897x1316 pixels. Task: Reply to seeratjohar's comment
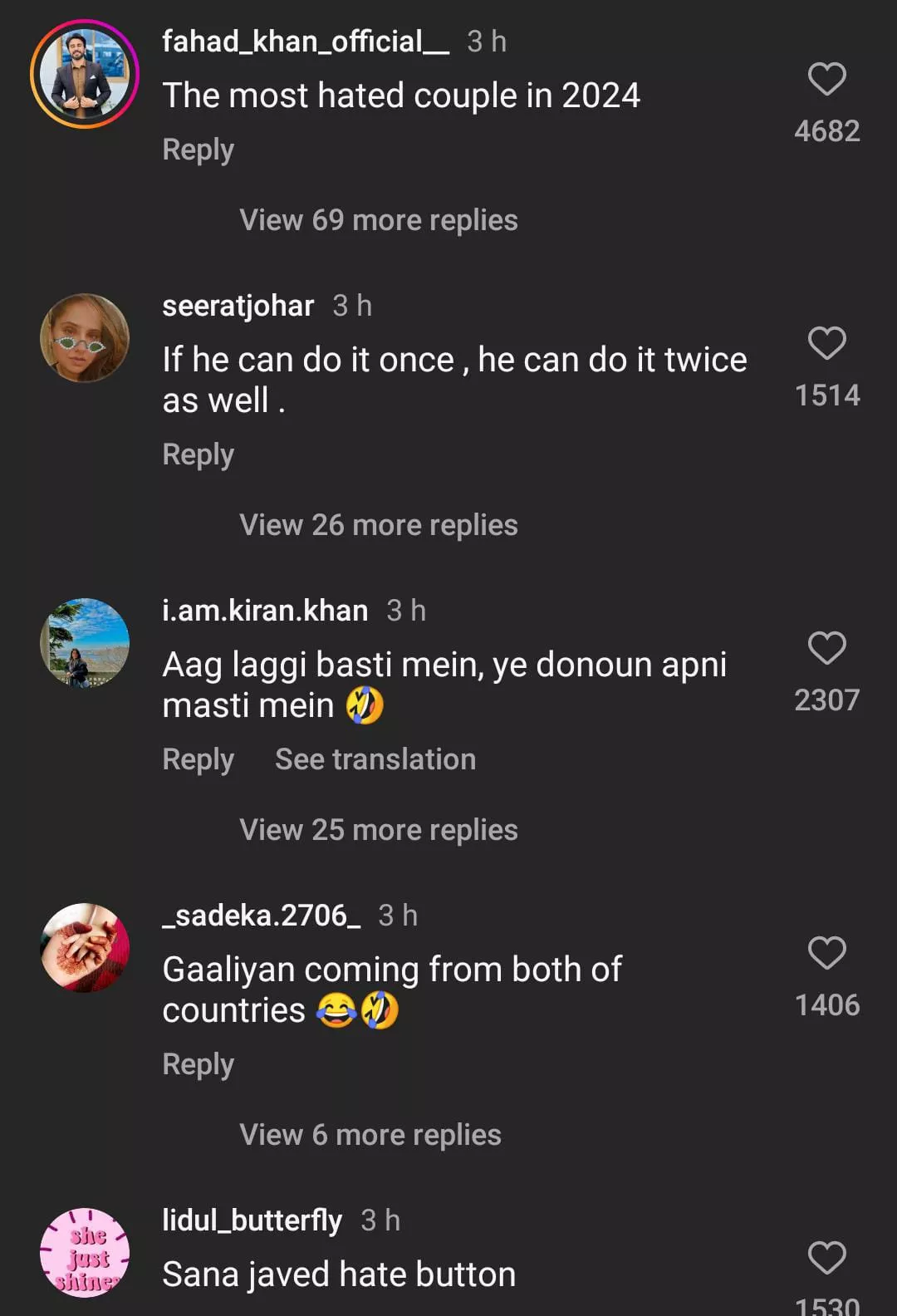pos(198,454)
